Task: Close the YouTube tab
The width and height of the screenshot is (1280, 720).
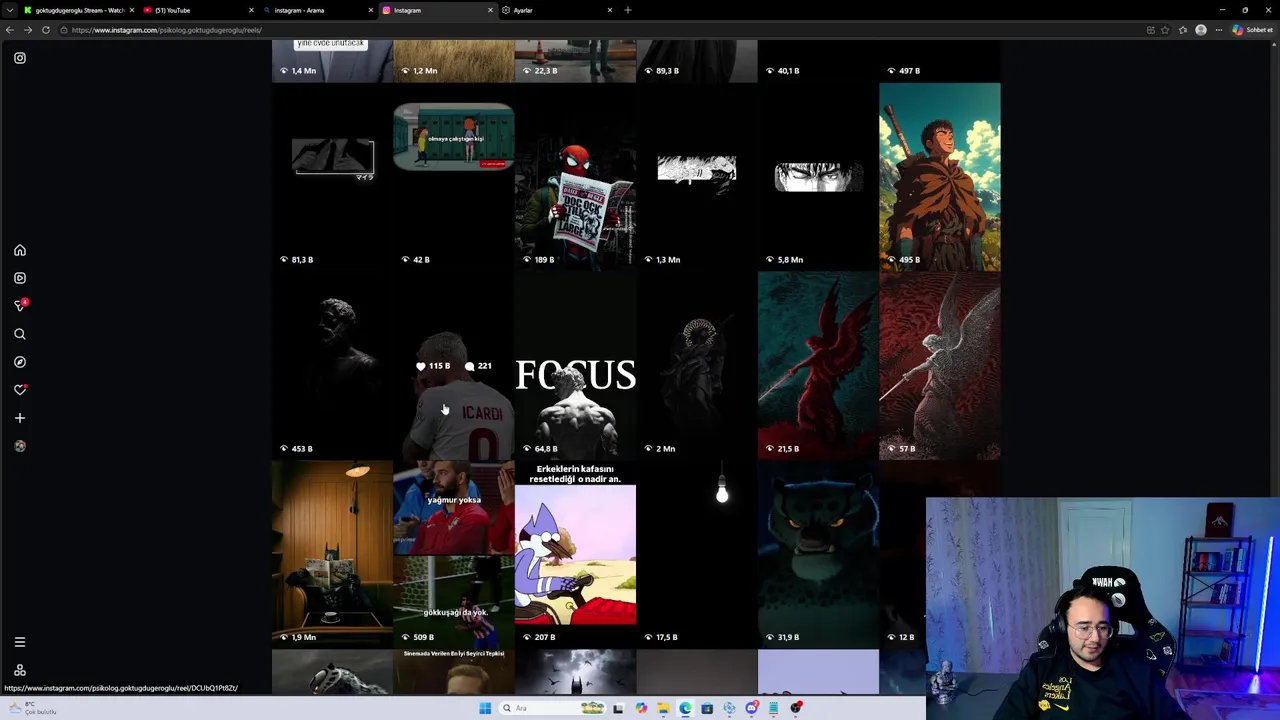Action: tap(251, 10)
